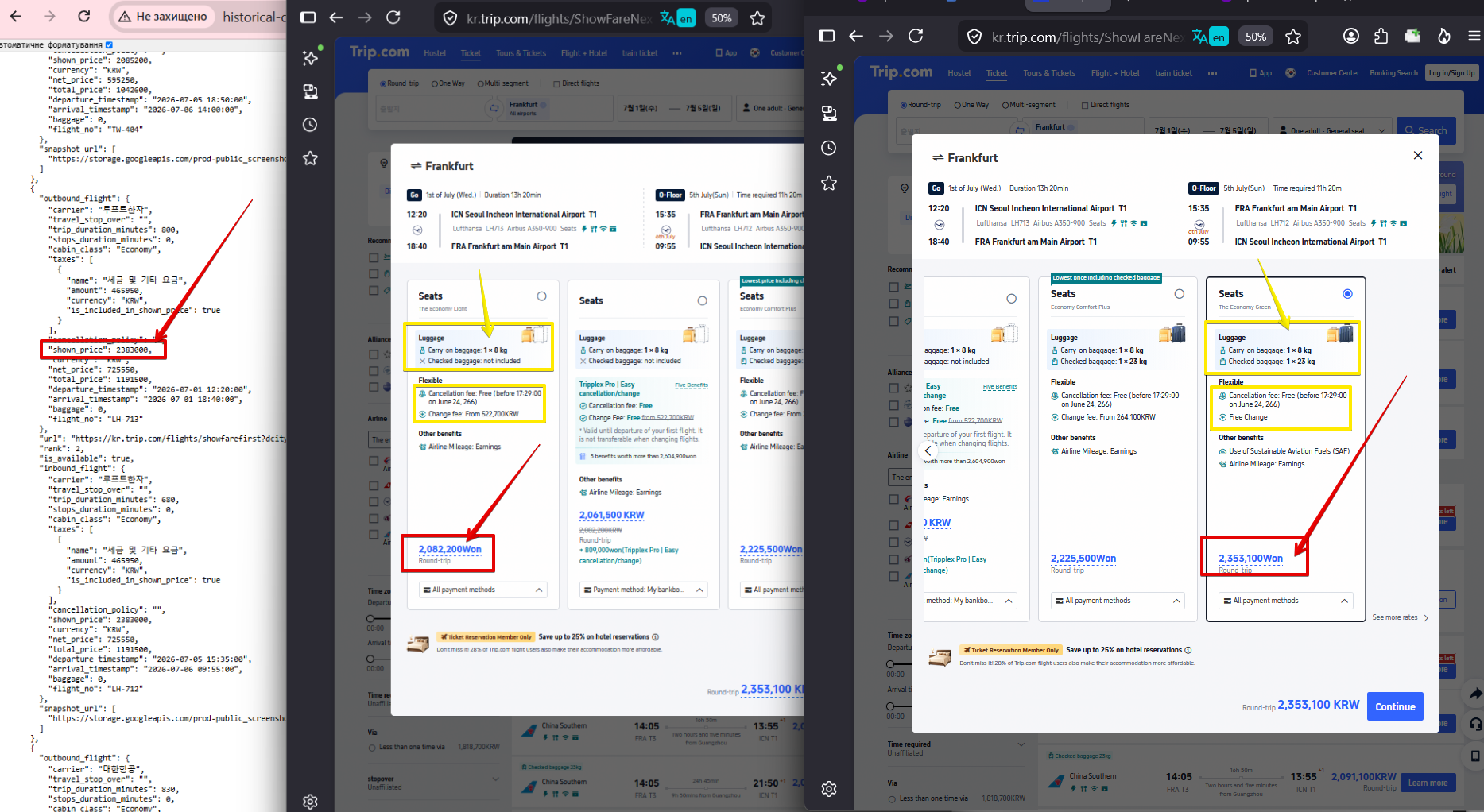Viewport: 1484px width, 812px height.
Task: Open Ticket tab in middle Trip.com window
Action: 471,53
